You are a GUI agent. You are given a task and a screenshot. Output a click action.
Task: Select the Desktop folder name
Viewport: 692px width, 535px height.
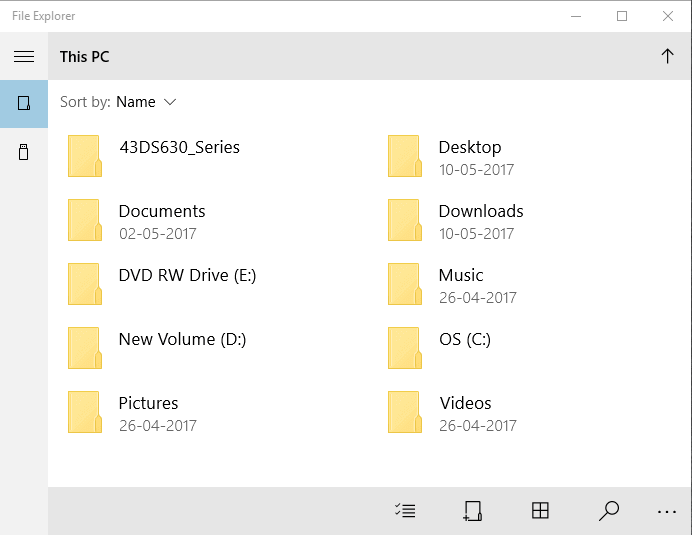point(470,147)
